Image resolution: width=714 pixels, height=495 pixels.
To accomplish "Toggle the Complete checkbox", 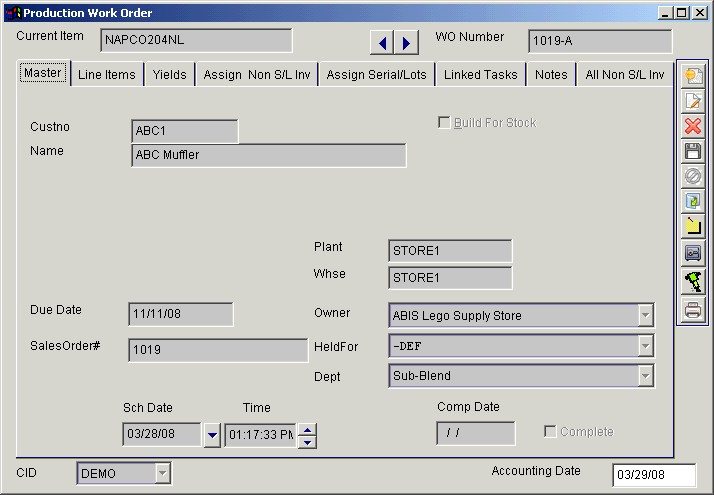I will (550, 432).
